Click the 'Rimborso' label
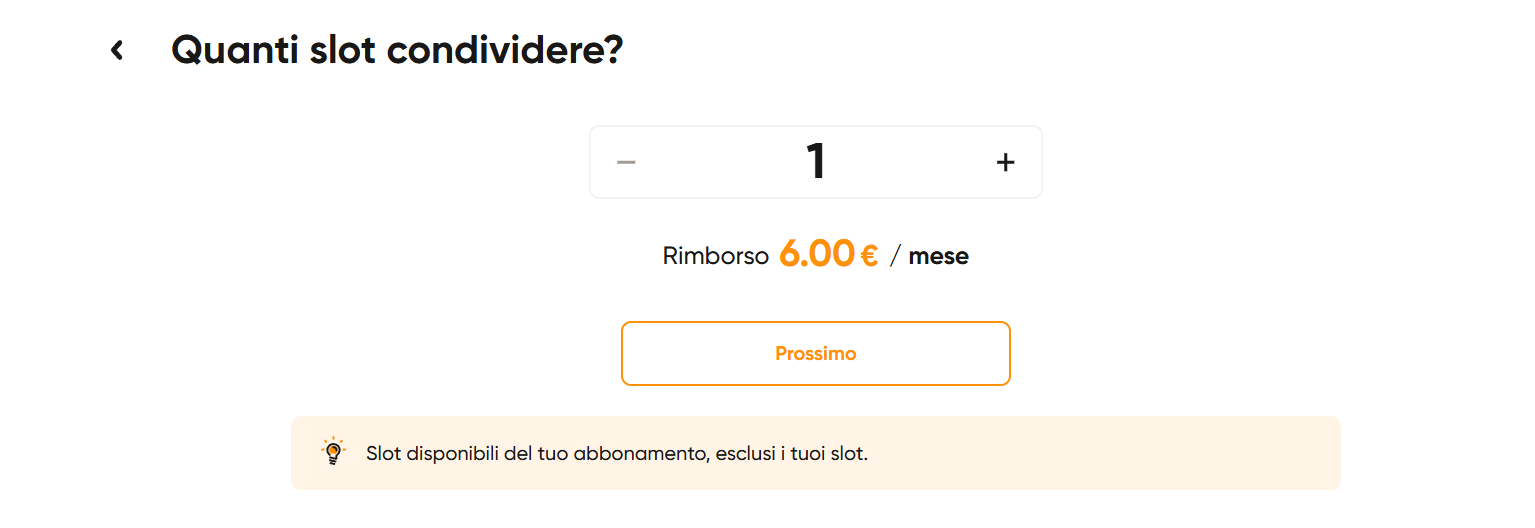Viewport: 1535px width, 528px height. click(x=715, y=257)
